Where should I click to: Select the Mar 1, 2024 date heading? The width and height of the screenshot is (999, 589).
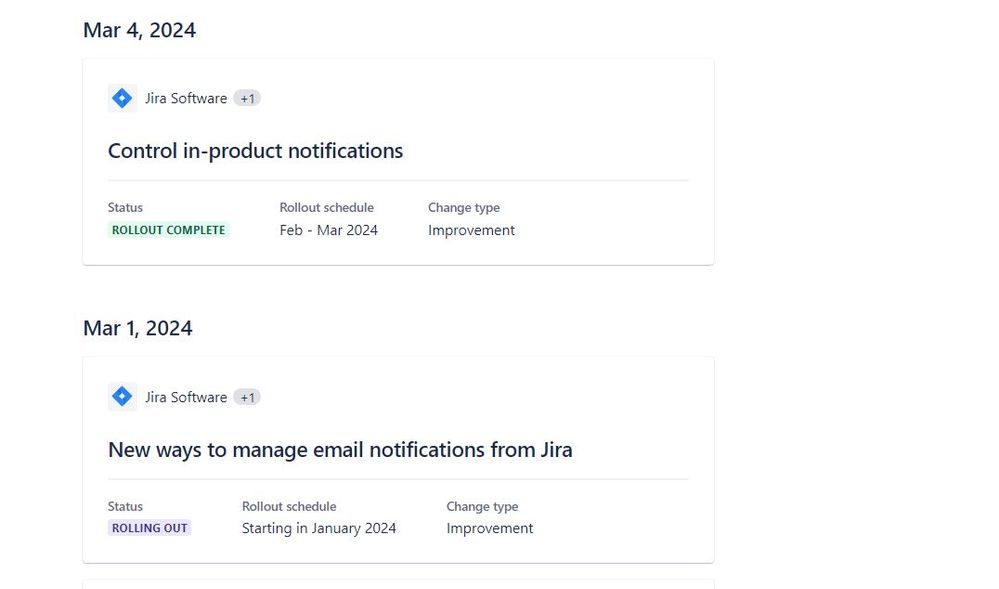[137, 328]
